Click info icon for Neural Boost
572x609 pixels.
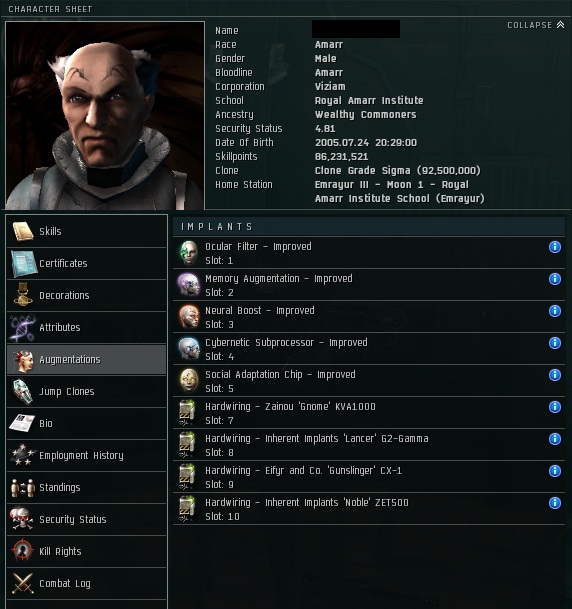pos(555,311)
